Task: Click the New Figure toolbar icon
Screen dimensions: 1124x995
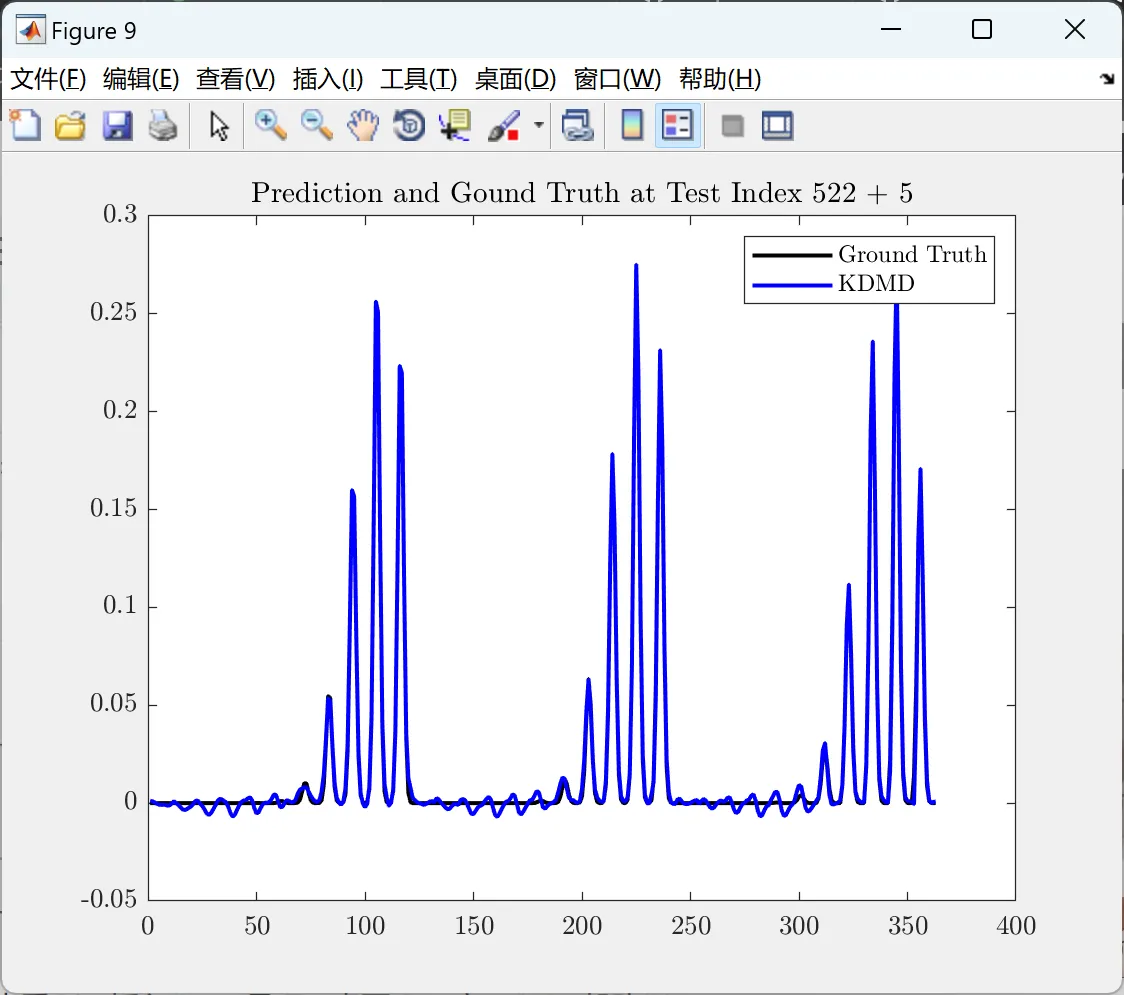Action: coord(25,125)
